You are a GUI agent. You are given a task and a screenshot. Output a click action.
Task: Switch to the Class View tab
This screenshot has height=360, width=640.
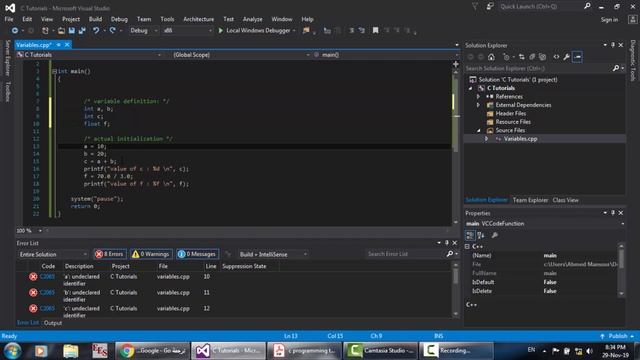coord(565,200)
